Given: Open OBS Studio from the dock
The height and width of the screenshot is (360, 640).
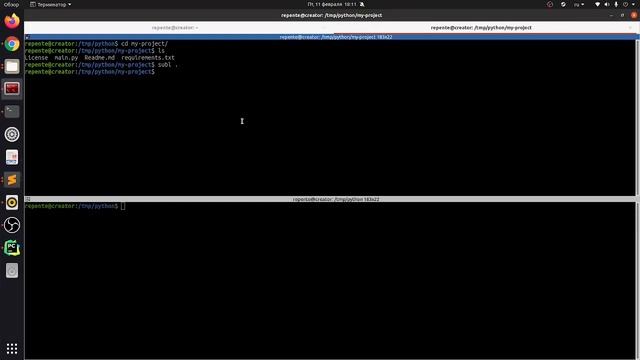Looking at the screenshot, I should (12, 225).
